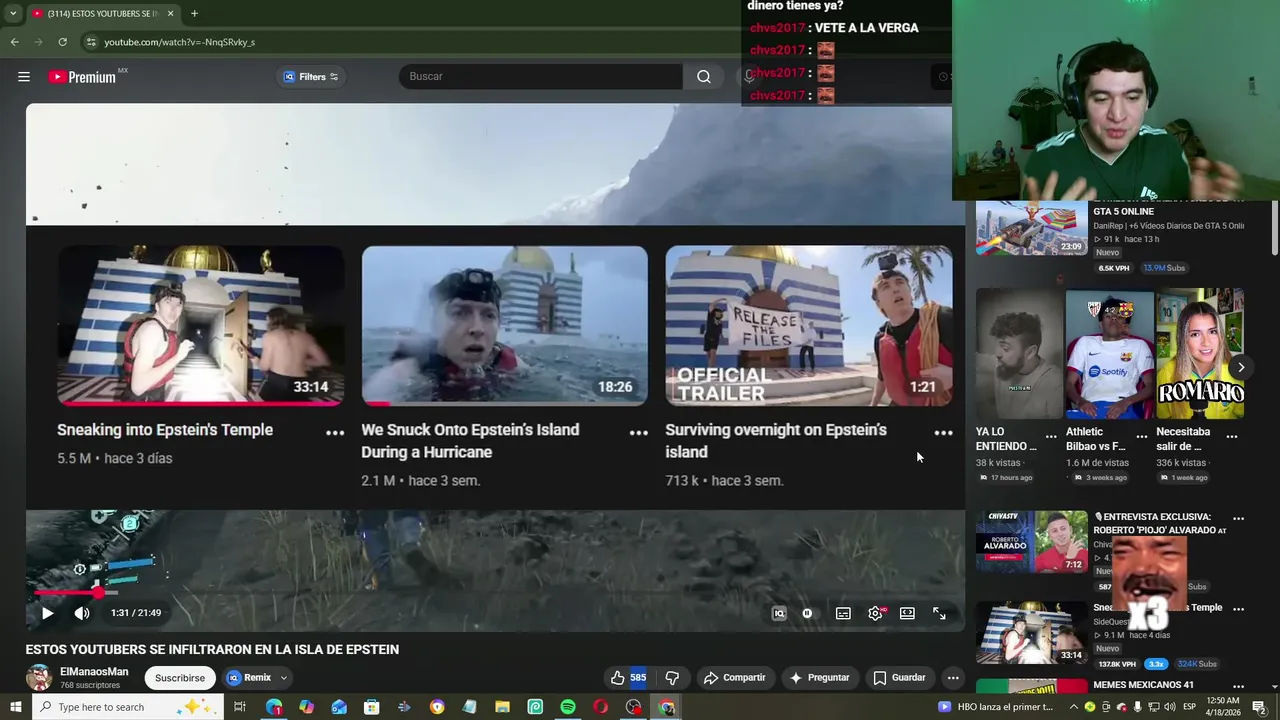Open the Windows notification center
Screen dimensions: 1280x720
(1259, 707)
